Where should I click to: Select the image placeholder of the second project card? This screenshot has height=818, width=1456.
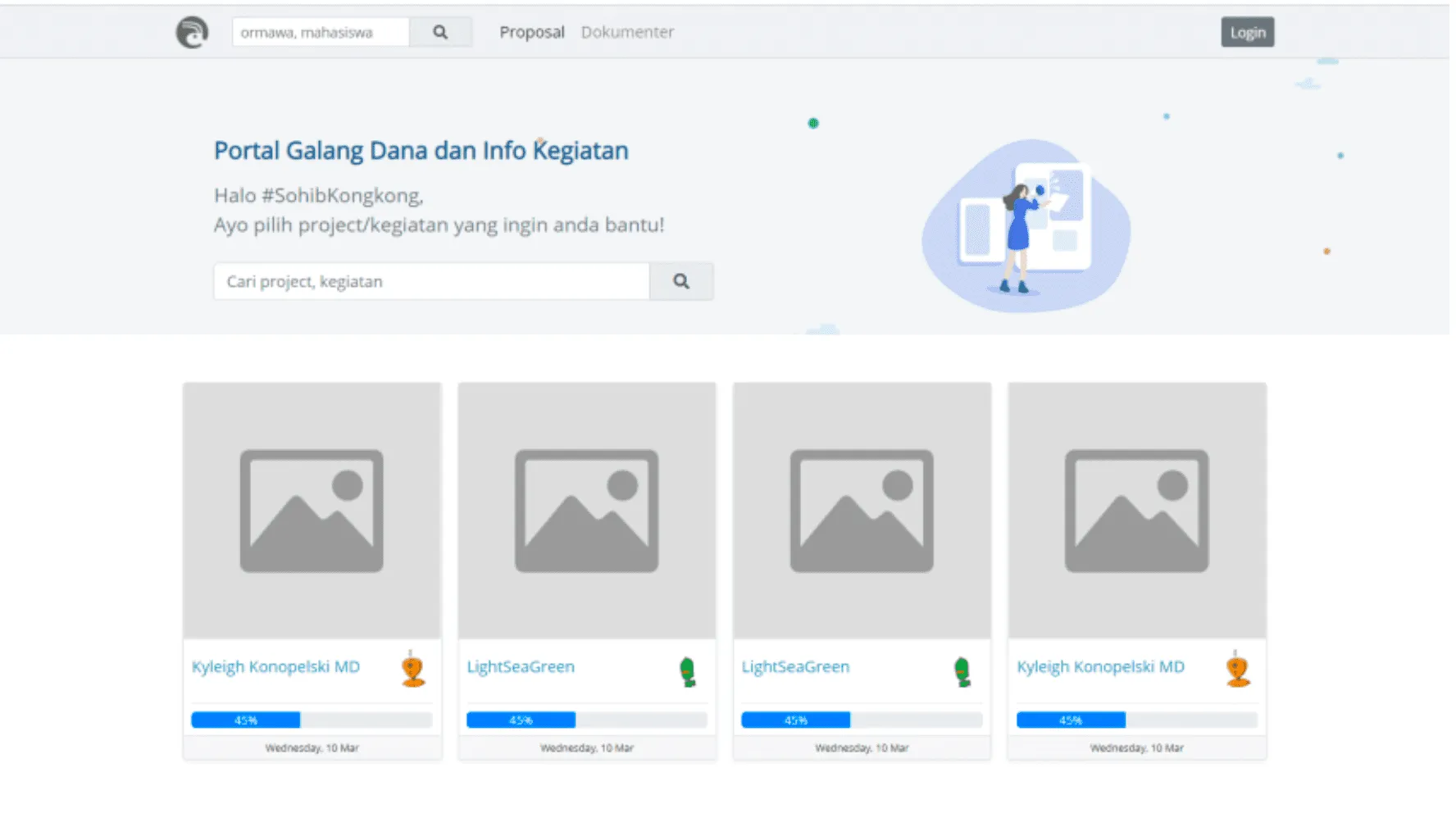pos(587,511)
